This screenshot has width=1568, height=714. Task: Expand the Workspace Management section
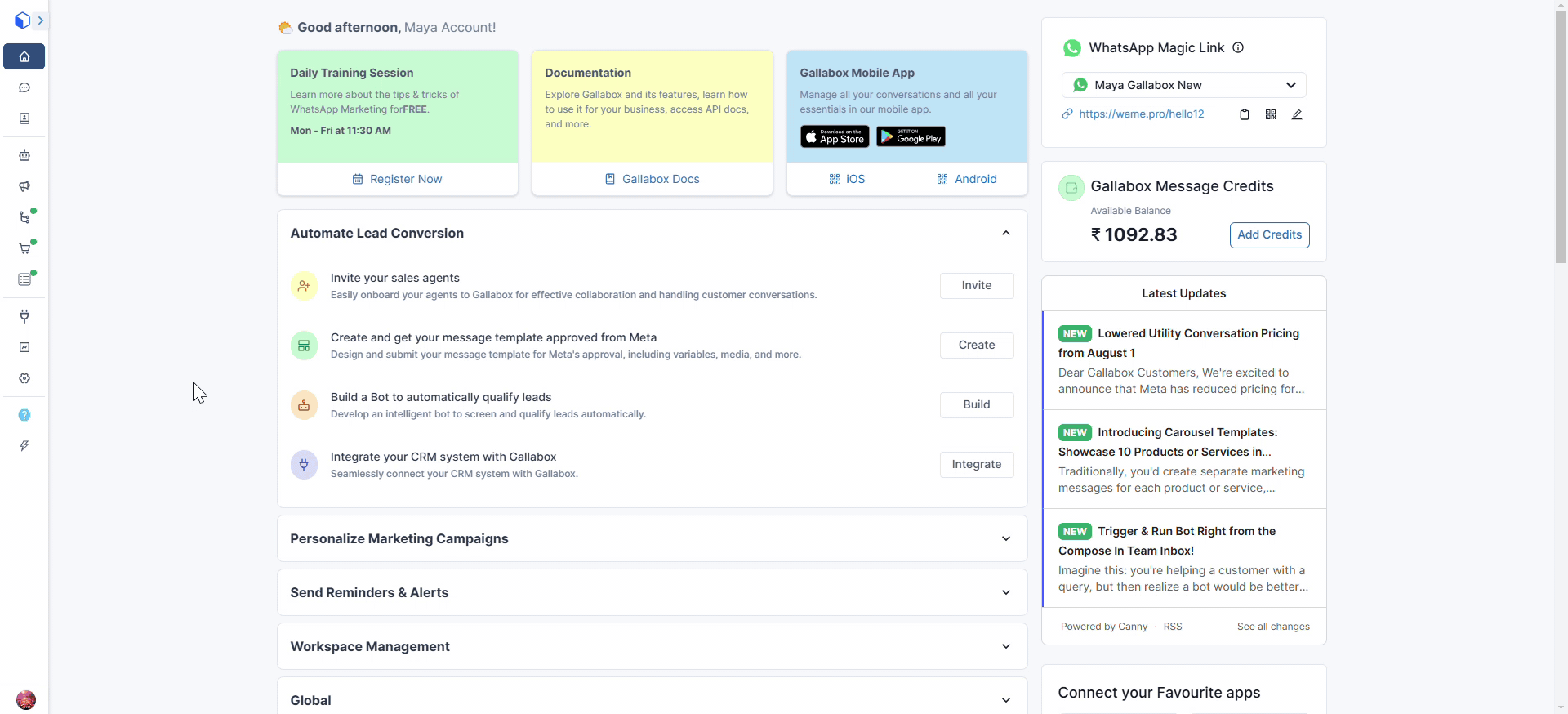pos(1005,646)
